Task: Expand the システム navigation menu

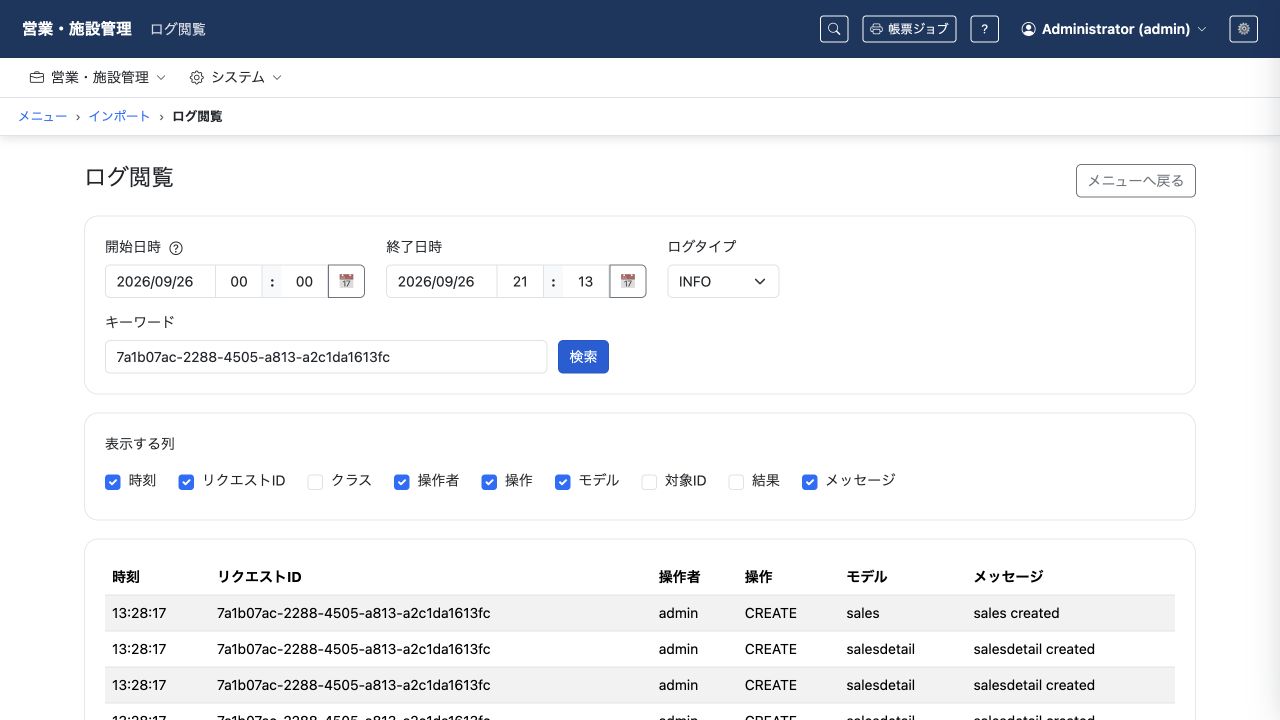Action: coord(236,77)
